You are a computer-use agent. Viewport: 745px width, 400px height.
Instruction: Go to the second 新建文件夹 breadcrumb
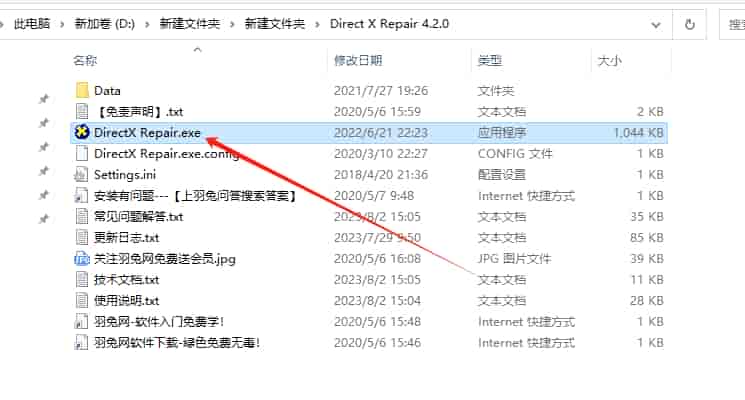pos(275,24)
